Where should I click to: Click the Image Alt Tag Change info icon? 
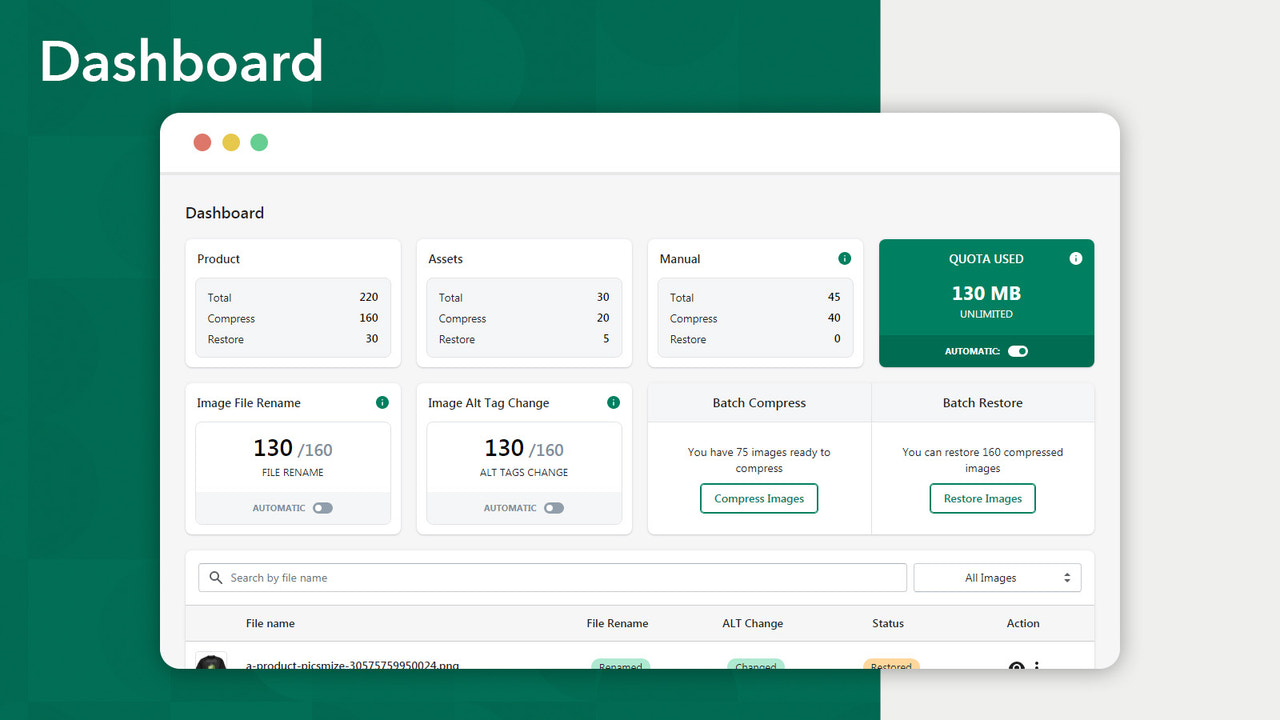[613, 403]
